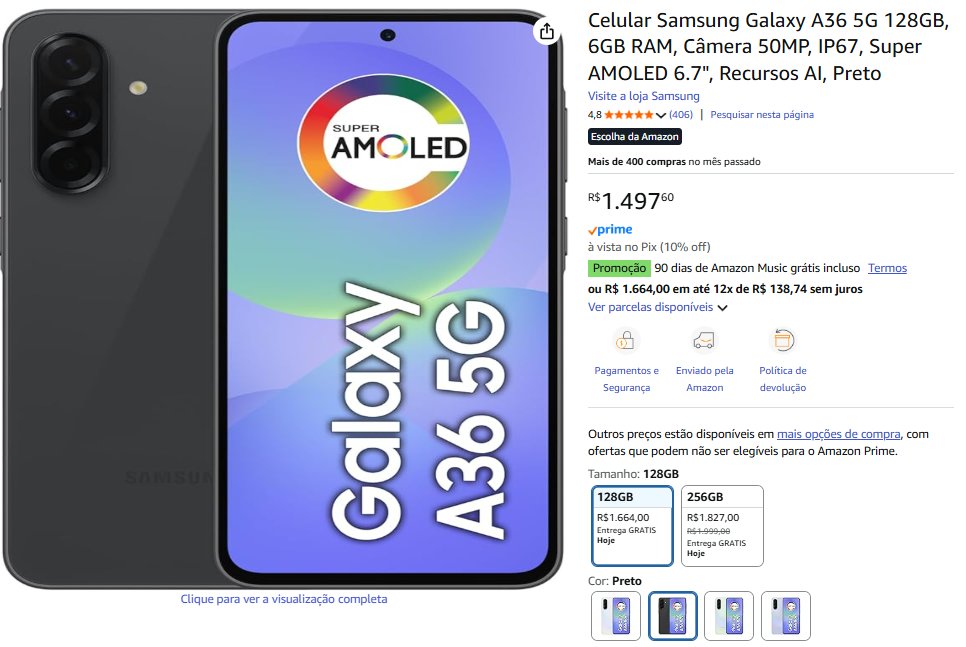Click the share icon on product image

[x=546, y=31]
